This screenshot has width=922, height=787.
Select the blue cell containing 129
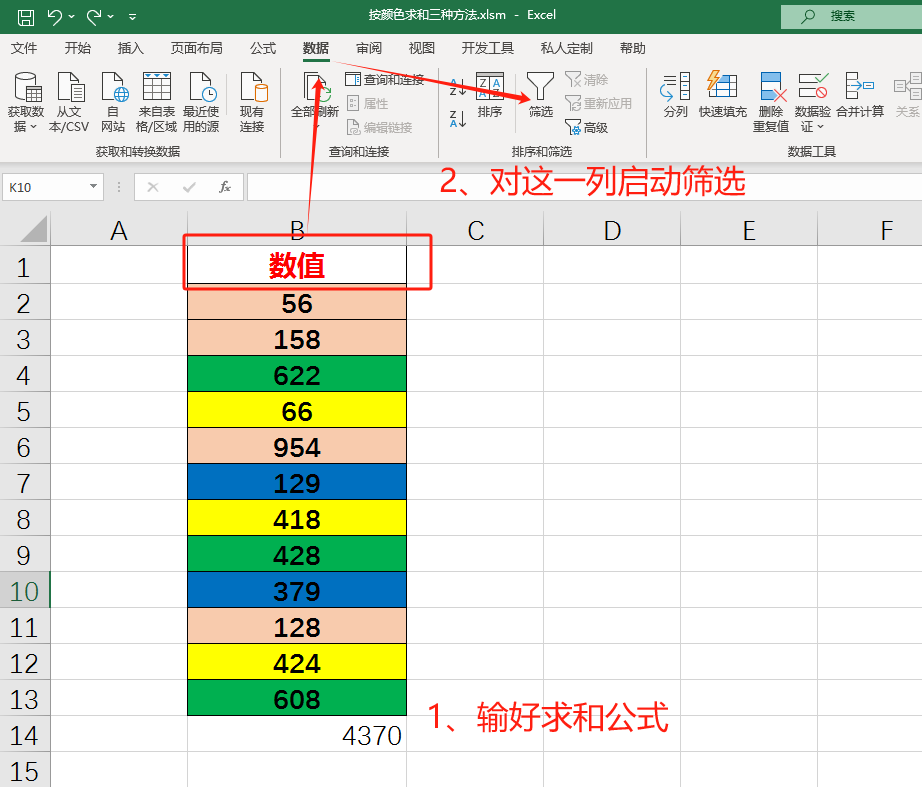click(297, 482)
